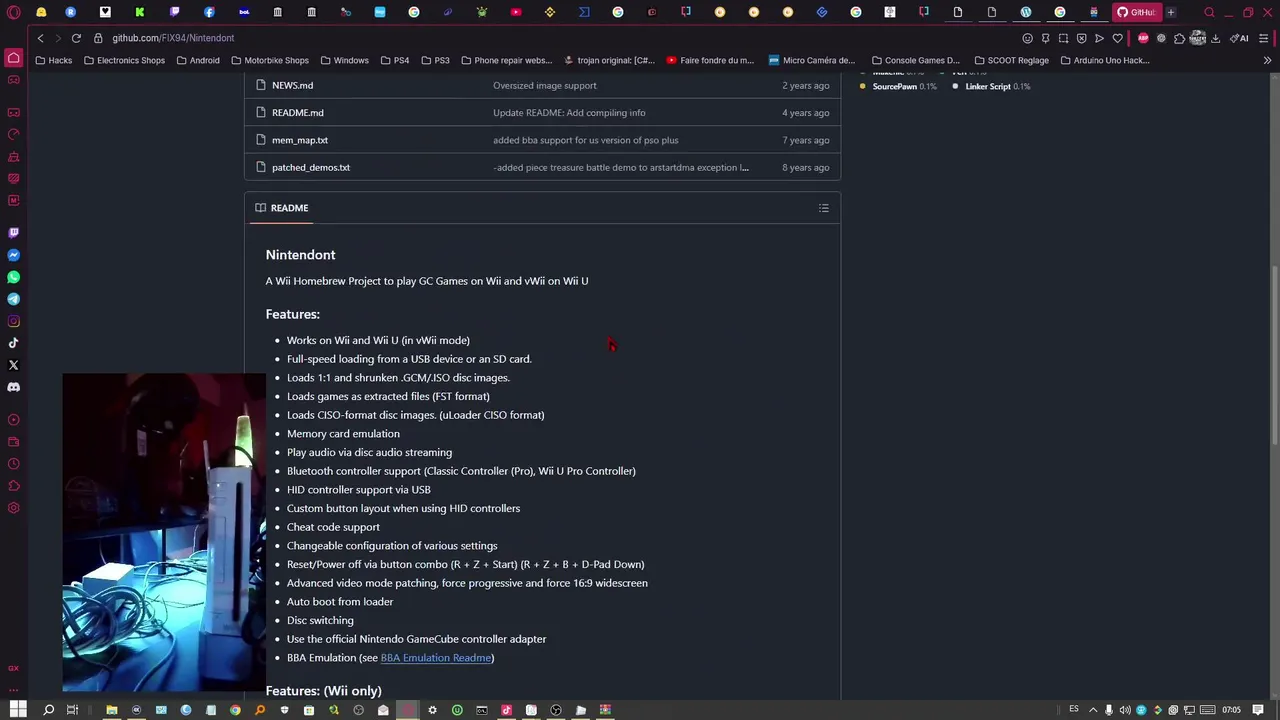Open the PS4 bookmarks folder
The height and width of the screenshot is (720, 1280).
click(x=394, y=60)
